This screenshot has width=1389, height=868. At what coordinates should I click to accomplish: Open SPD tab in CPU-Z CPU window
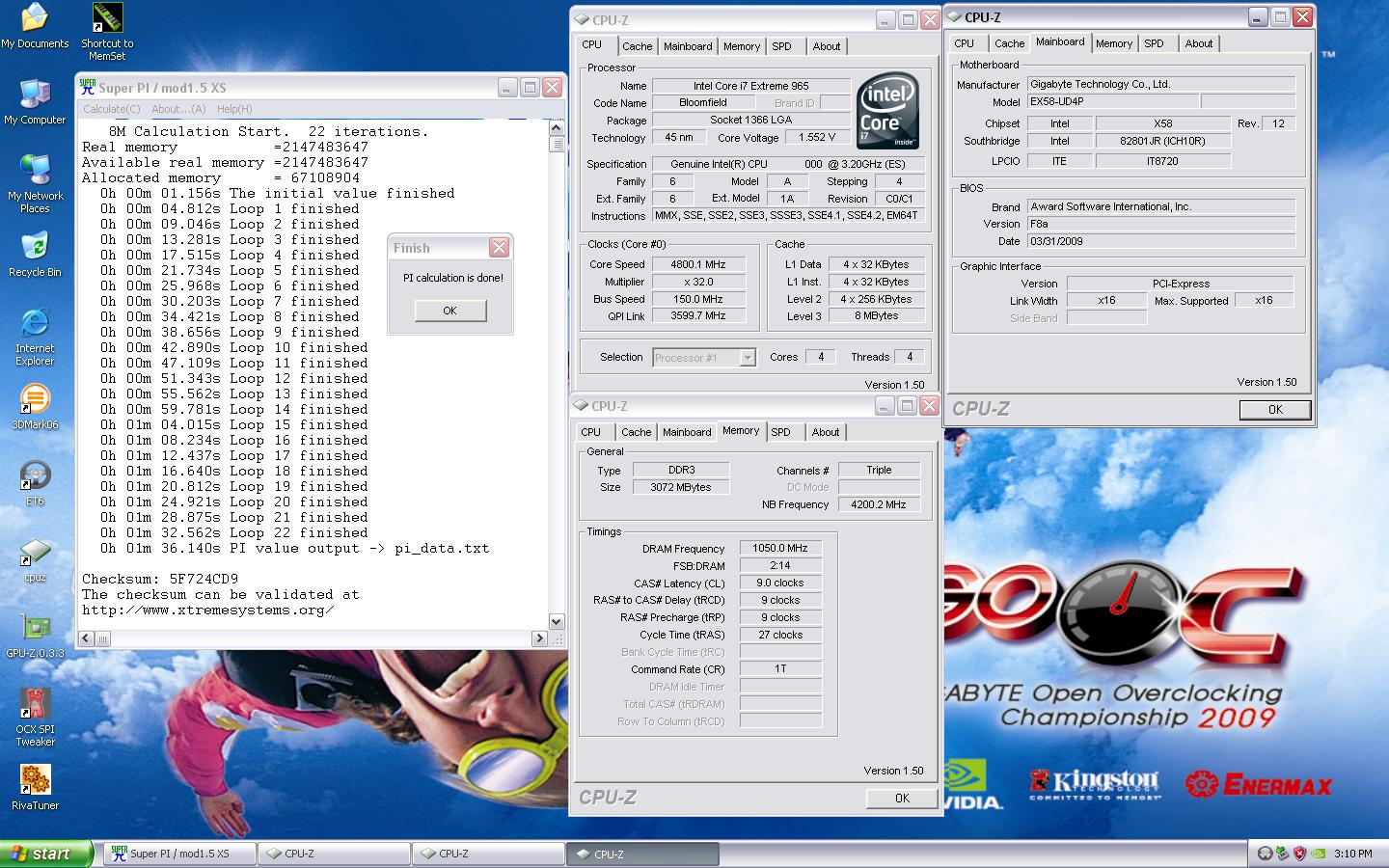782,46
